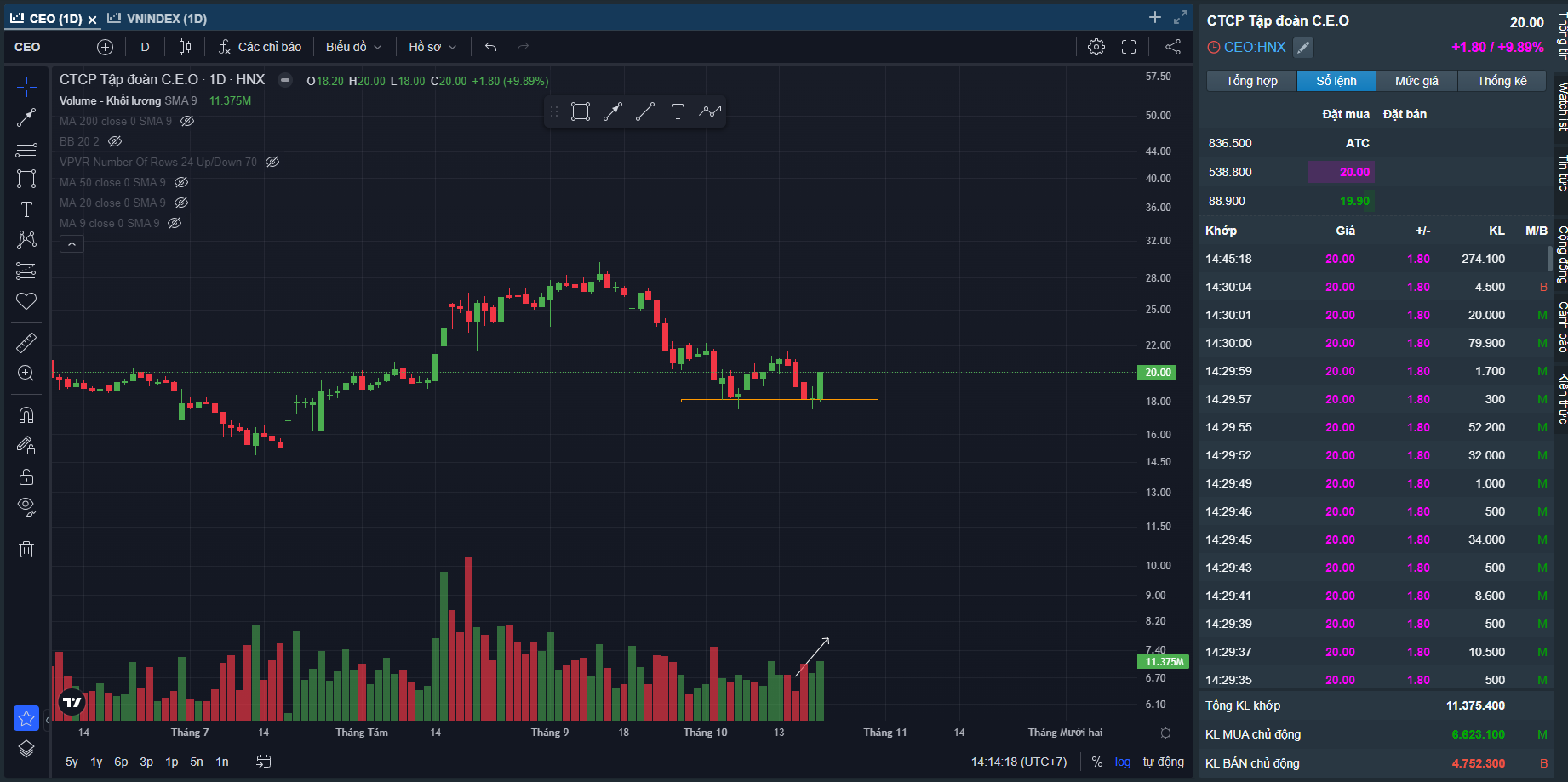This screenshot has height=782, width=1568.
Task: Open Các chỉ báo indicators
Action: tap(260, 47)
